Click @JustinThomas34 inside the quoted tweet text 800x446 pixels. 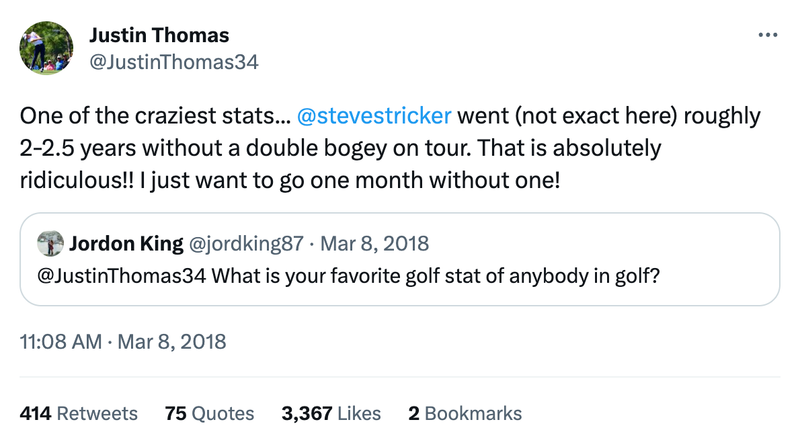coord(121,275)
